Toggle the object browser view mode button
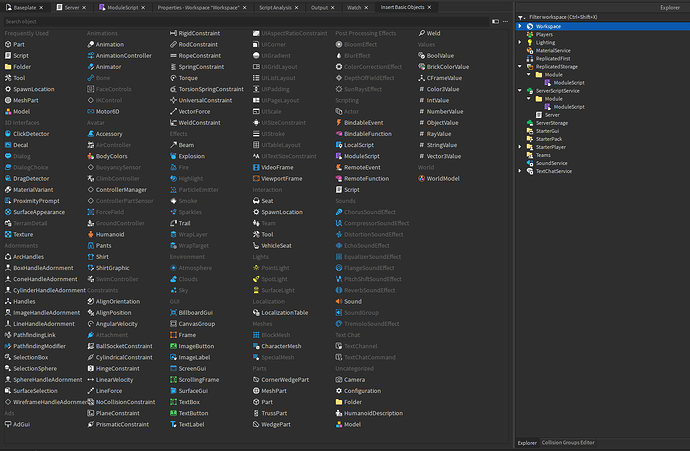The height and width of the screenshot is (451, 690). click(495, 21)
